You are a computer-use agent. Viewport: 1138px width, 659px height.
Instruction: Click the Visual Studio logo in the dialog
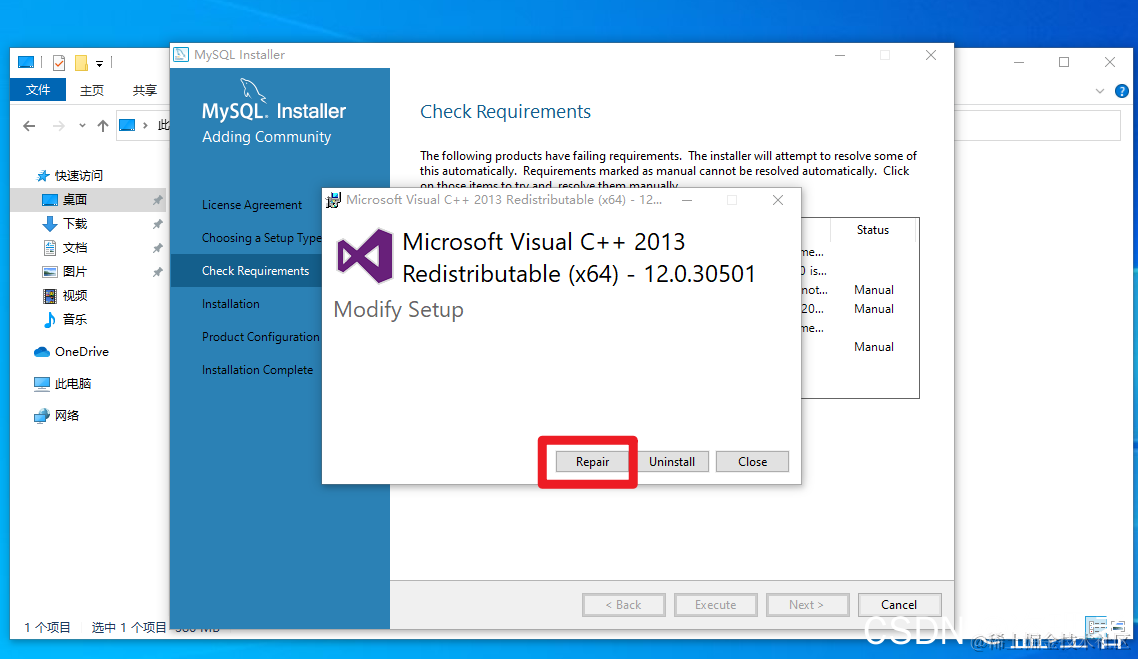click(x=364, y=256)
